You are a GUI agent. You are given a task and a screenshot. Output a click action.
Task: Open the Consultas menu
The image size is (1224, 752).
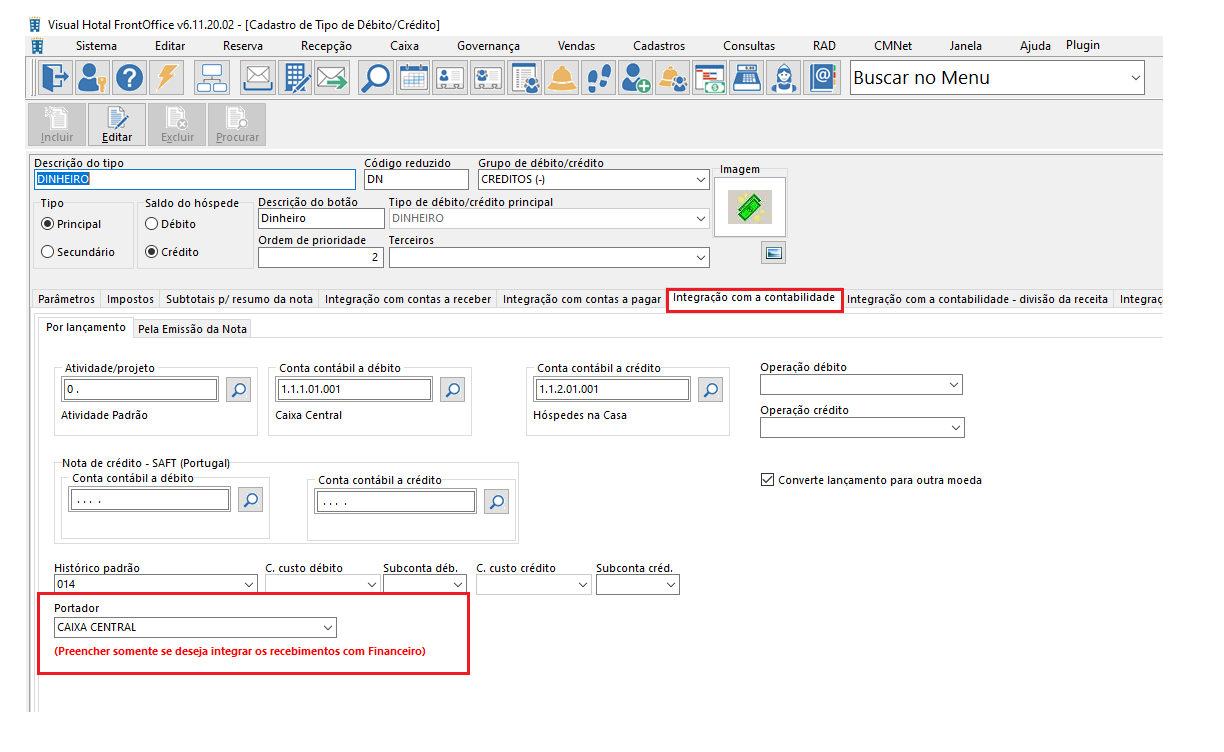(749, 46)
